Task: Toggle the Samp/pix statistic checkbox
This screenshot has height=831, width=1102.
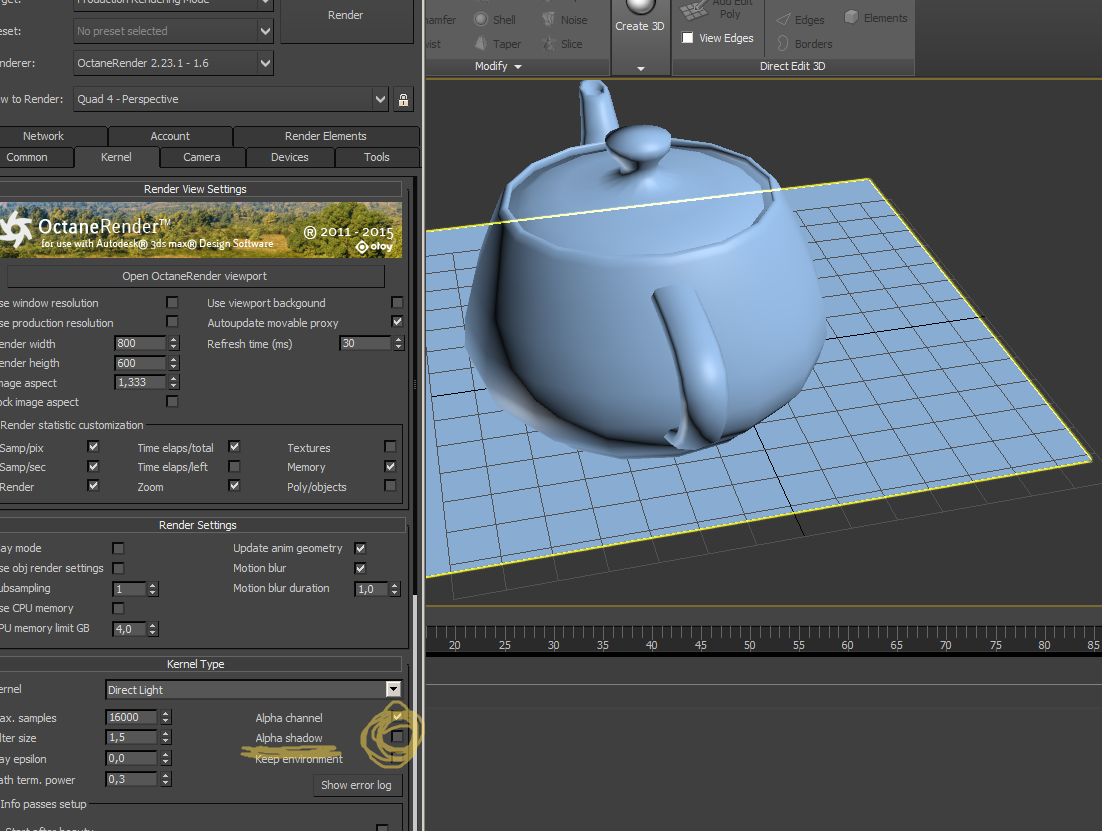Action: pyautogui.click(x=93, y=446)
